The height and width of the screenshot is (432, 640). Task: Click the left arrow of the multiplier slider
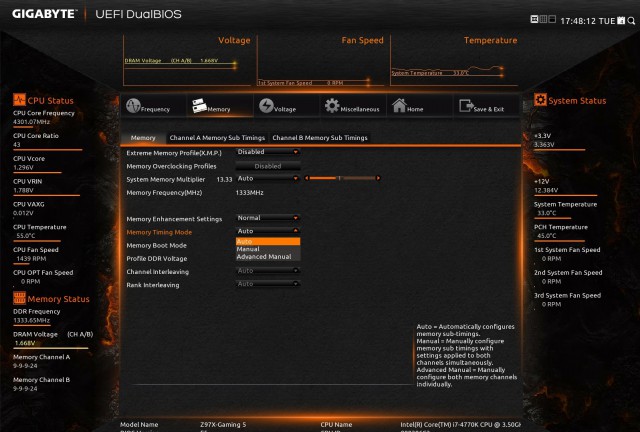click(307, 178)
